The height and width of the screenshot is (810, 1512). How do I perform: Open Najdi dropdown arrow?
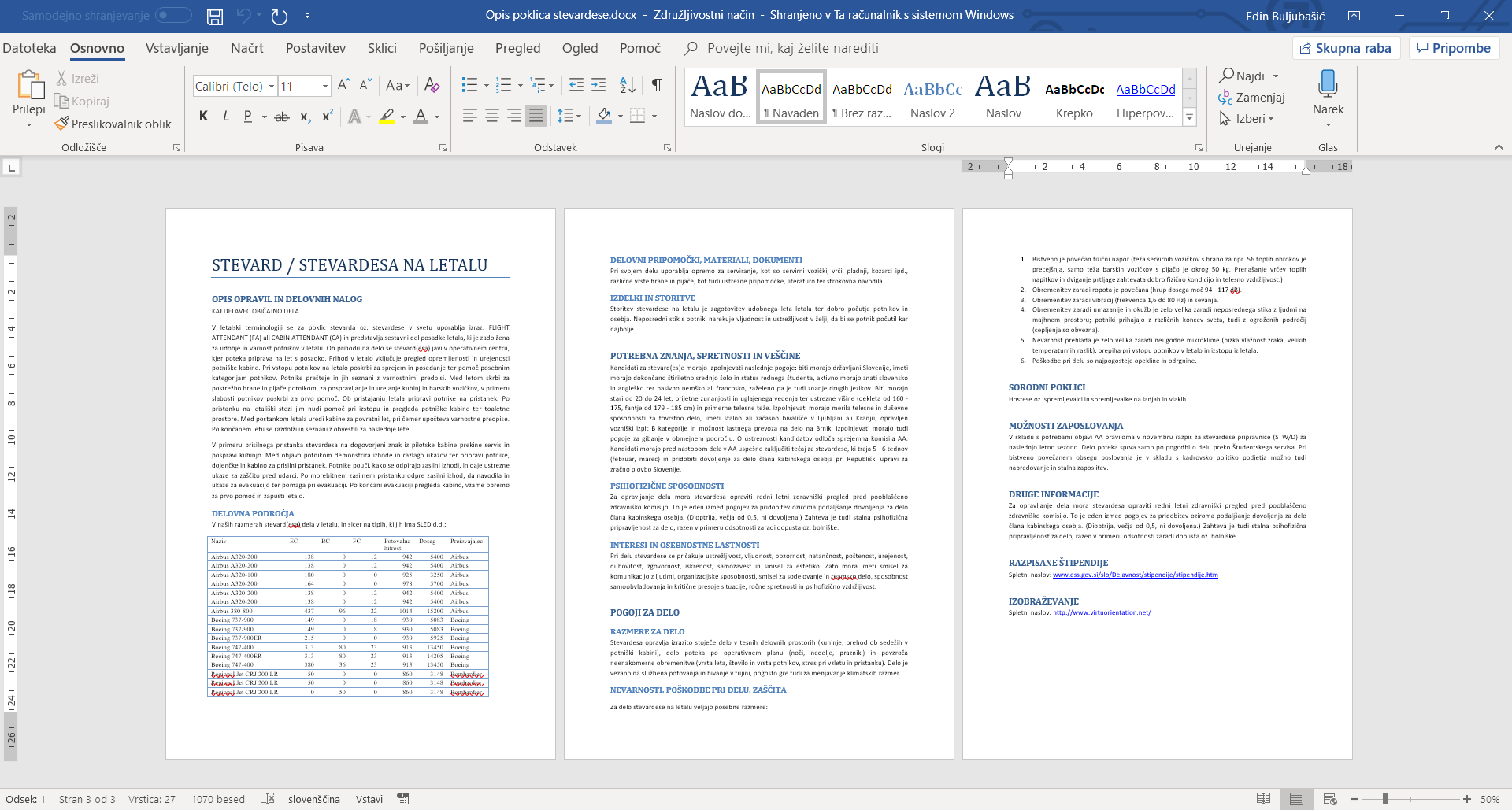coord(1276,76)
